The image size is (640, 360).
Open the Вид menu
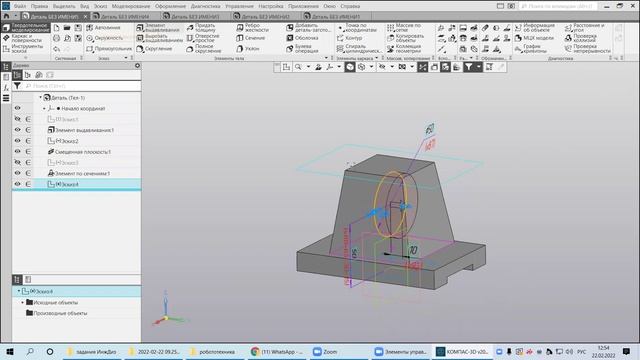point(84,6)
